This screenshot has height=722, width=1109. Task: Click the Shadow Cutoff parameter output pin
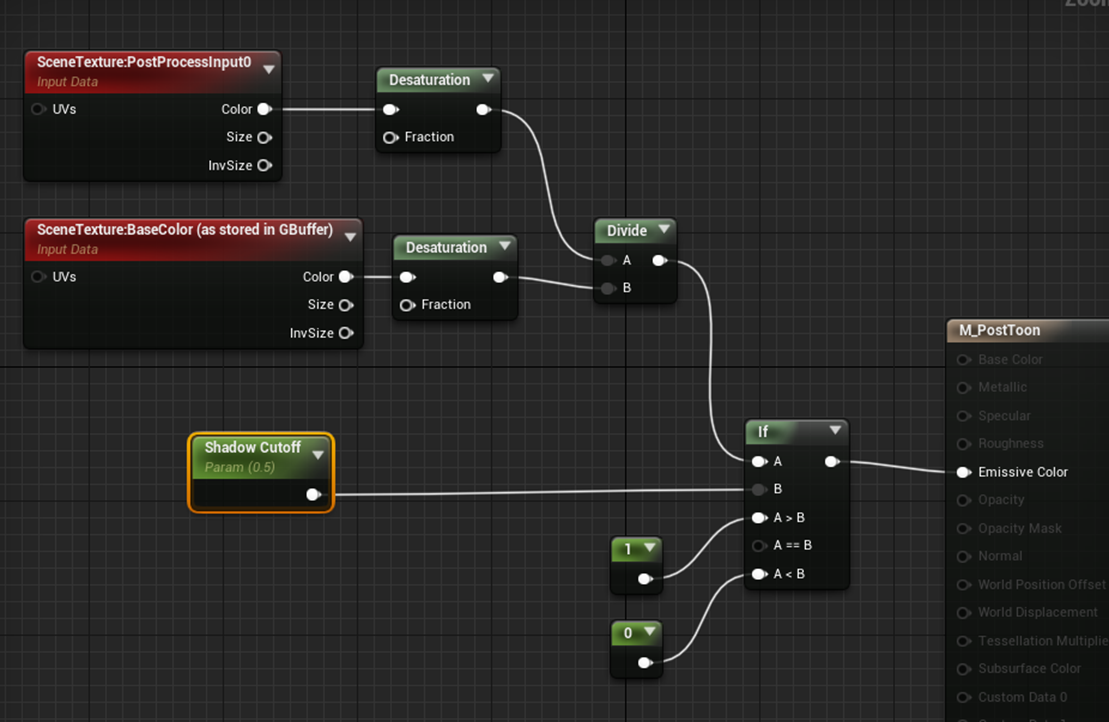[x=314, y=494]
